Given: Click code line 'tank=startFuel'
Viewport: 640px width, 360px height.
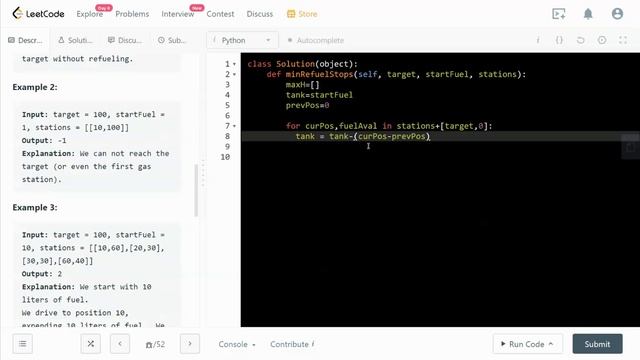Looking at the screenshot, I should pos(319,95).
